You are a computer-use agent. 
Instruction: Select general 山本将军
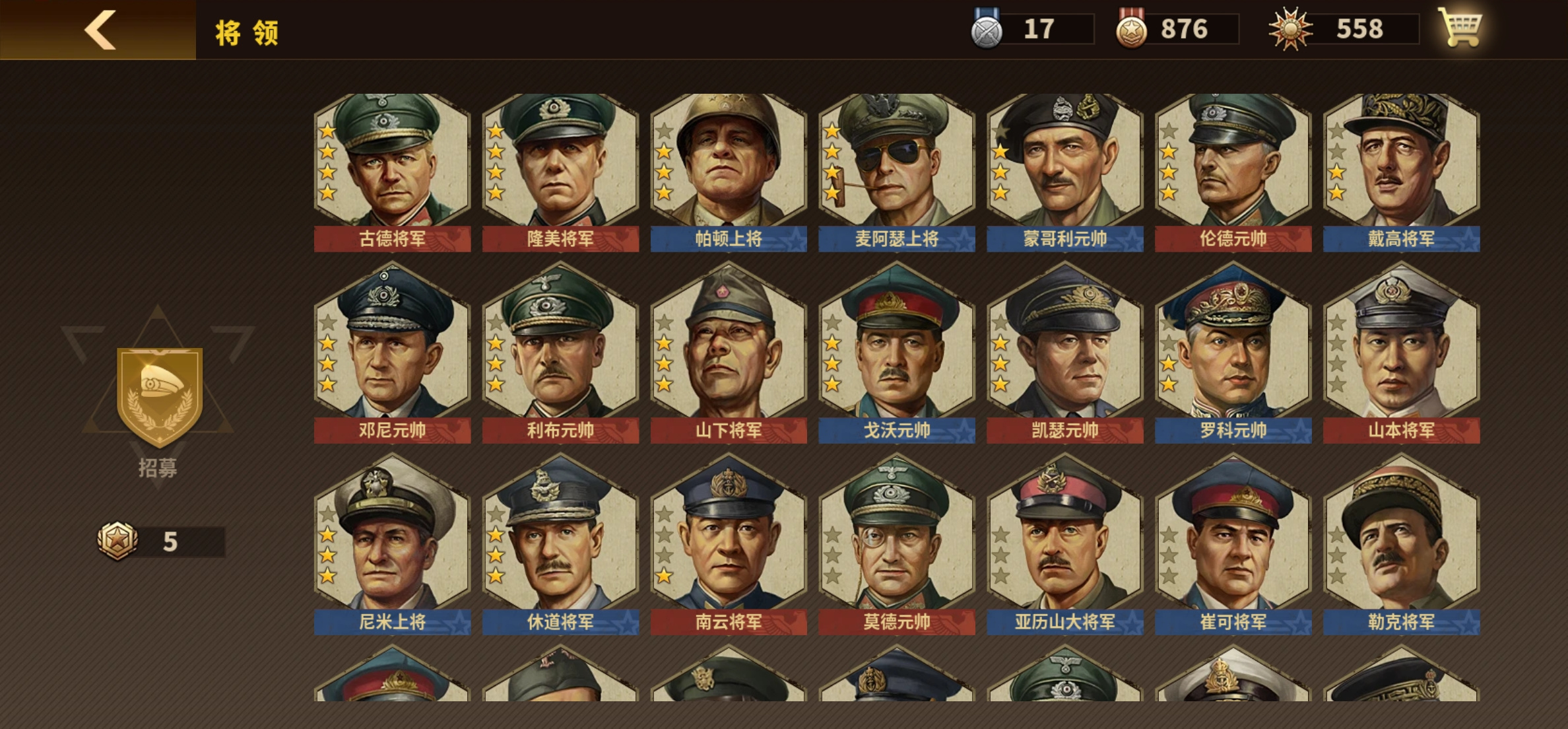(x=1402, y=353)
